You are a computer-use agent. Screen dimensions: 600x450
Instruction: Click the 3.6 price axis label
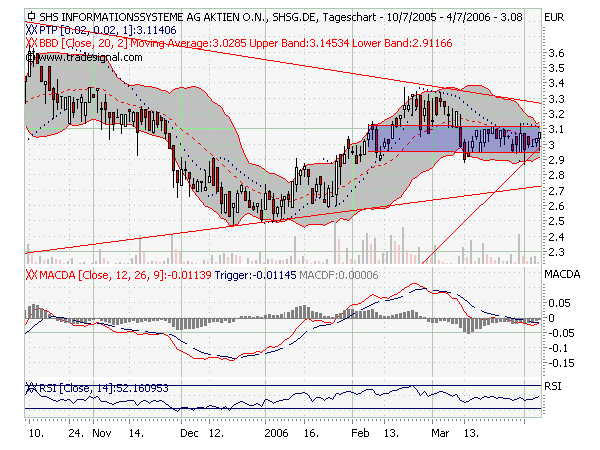pyautogui.click(x=556, y=53)
